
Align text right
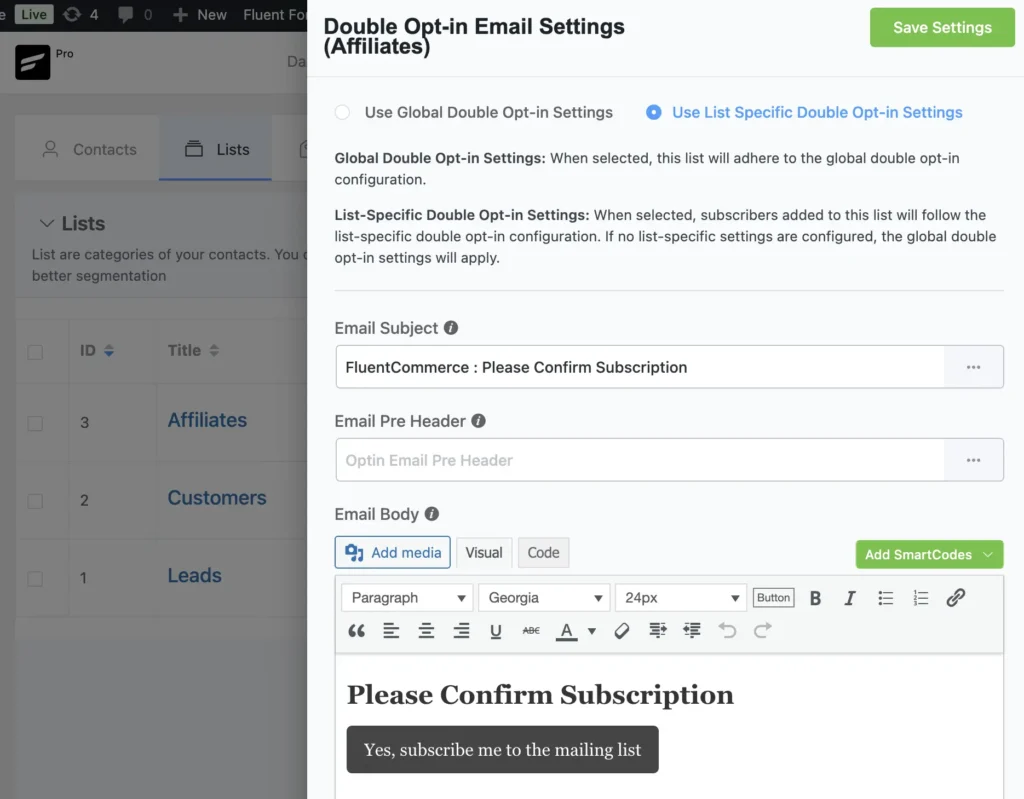(461, 630)
